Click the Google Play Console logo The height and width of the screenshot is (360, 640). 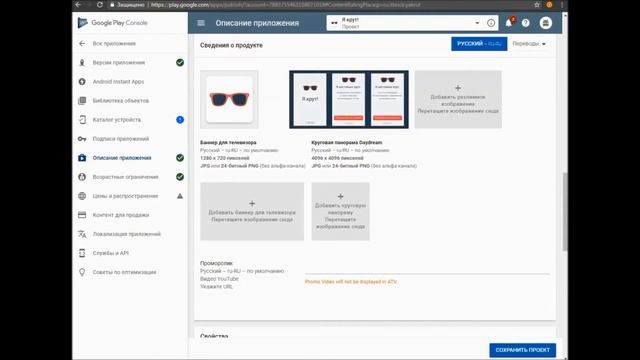coord(113,23)
